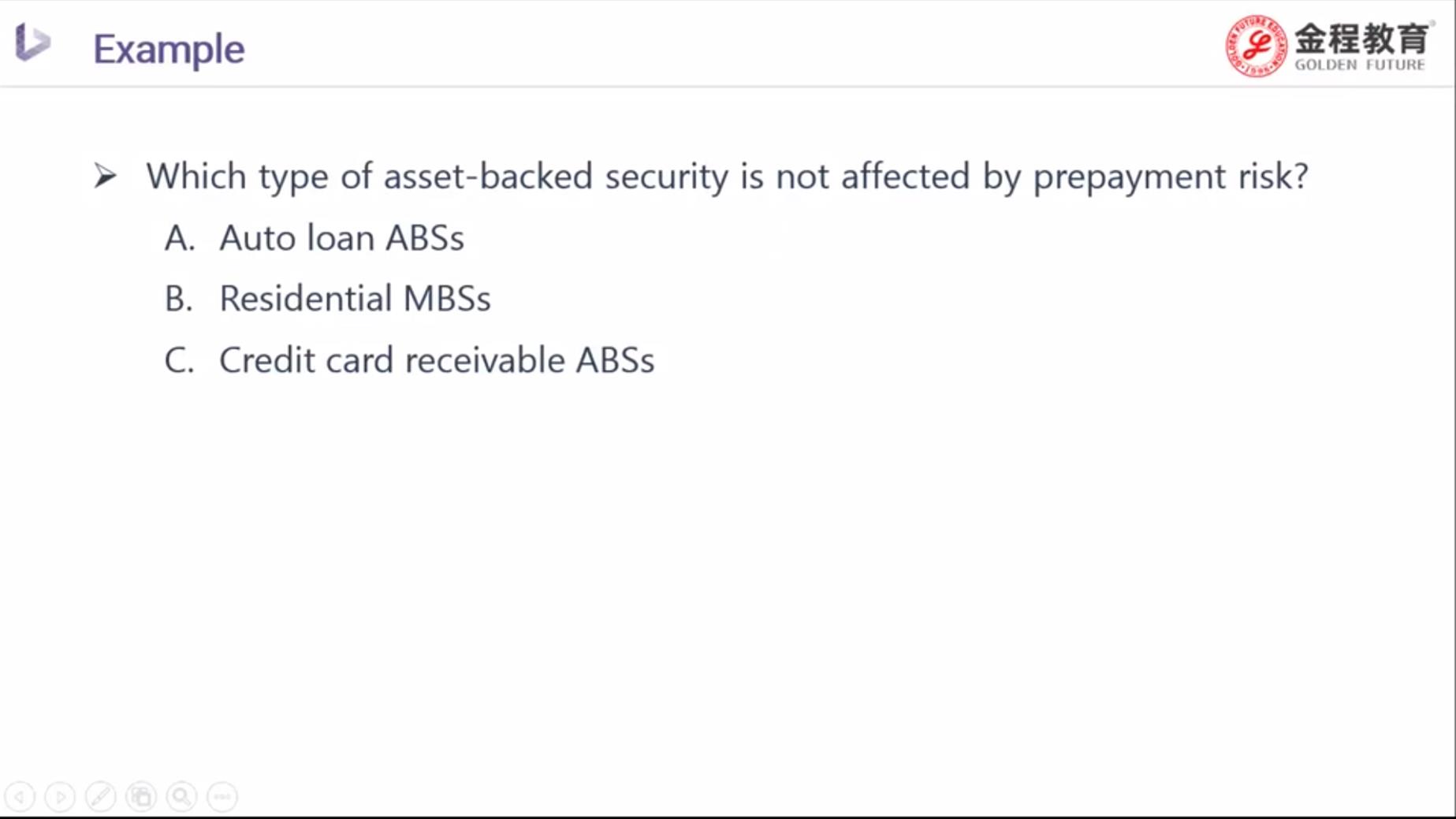The image size is (1456, 819).
Task: Click the Golden Future red seal logo
Action: (x=1256, y=46)
